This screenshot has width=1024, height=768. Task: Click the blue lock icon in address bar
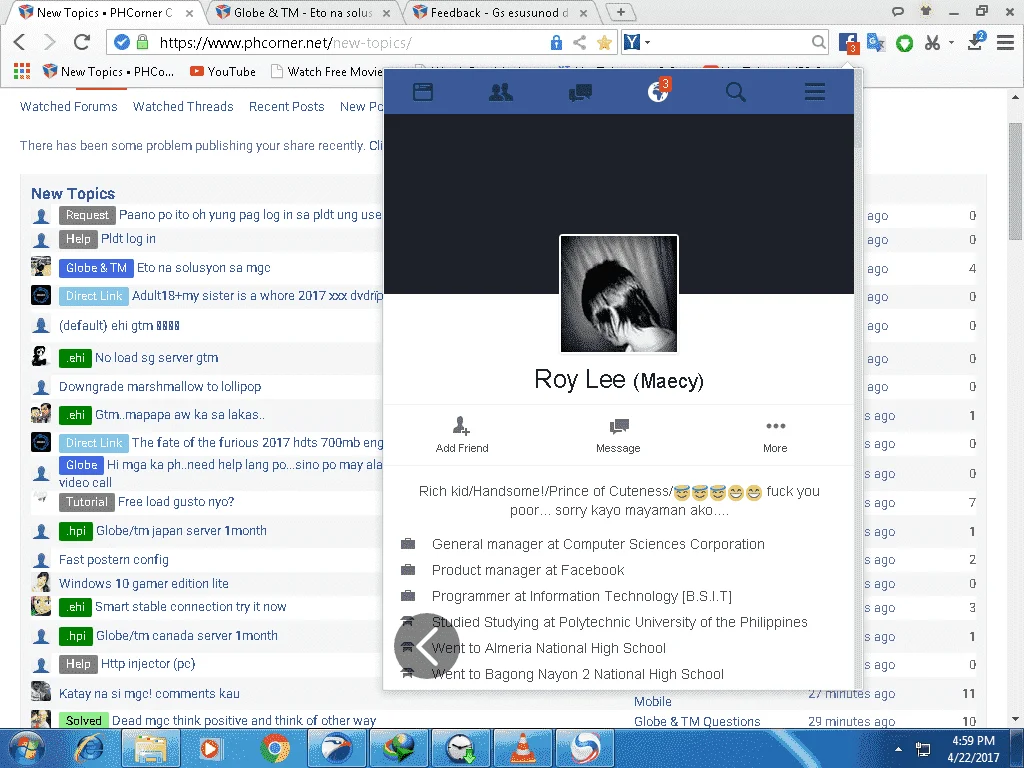click(556, 43)
